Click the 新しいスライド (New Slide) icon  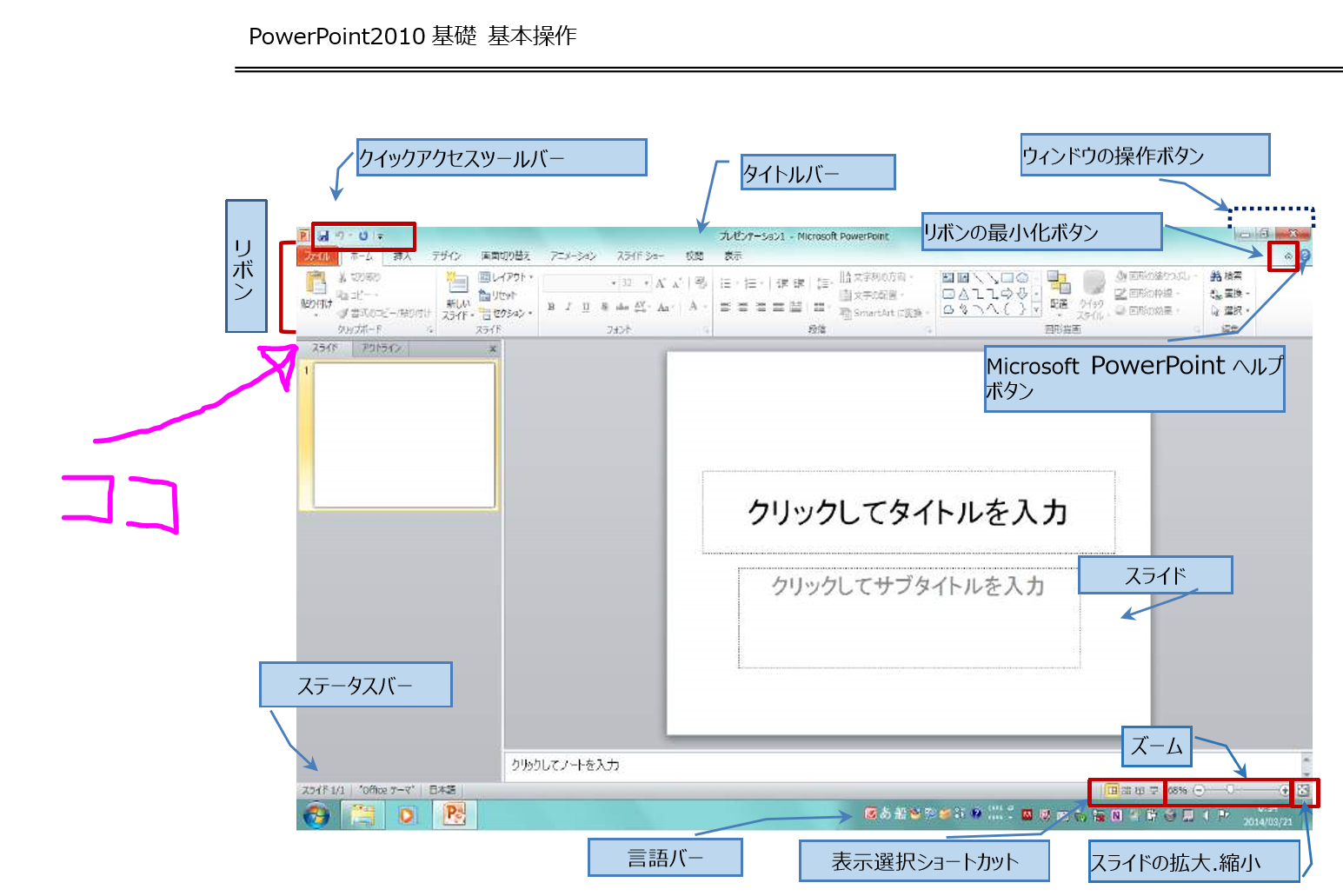[x=457, y=283]
